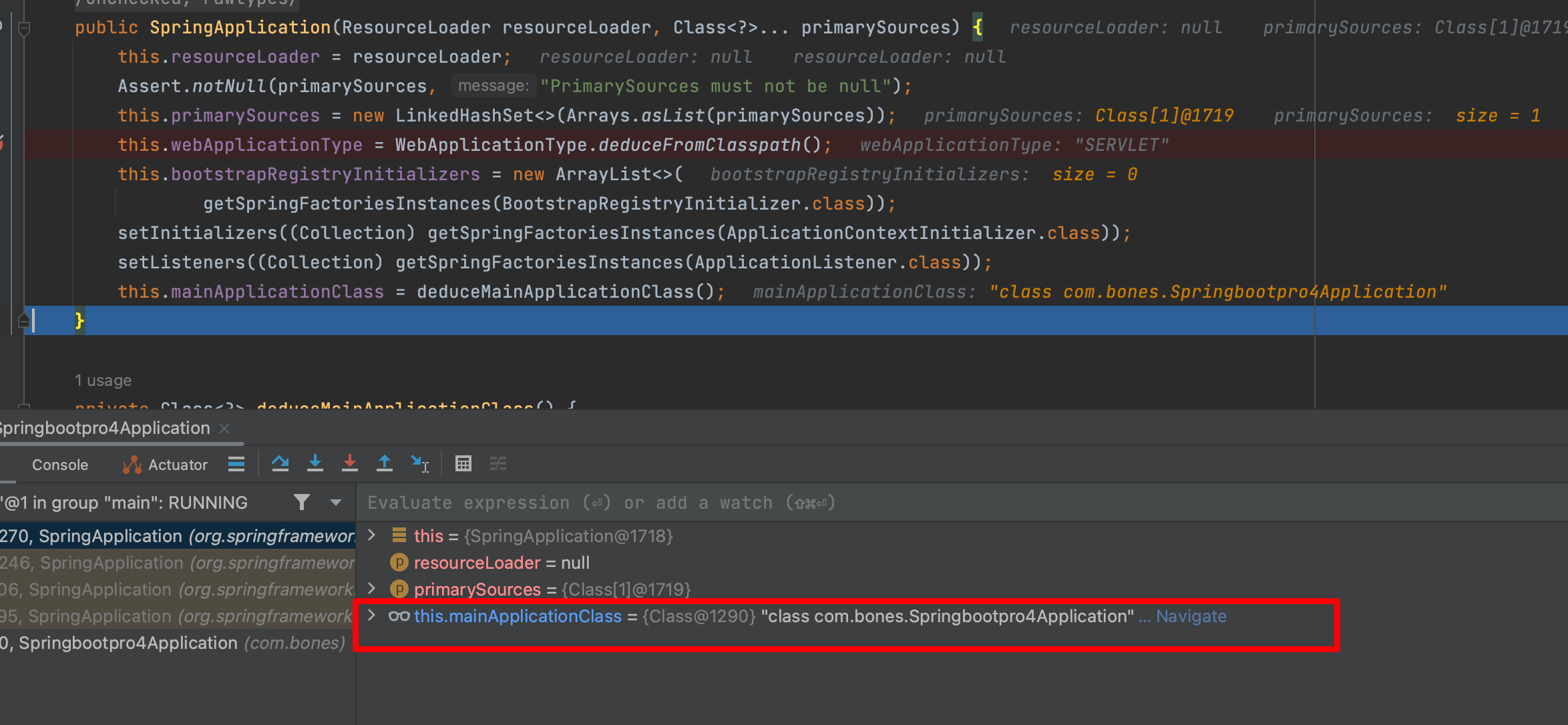
Task: Open the thread selector dropdown arrow
Action: [x=336, y=502]
